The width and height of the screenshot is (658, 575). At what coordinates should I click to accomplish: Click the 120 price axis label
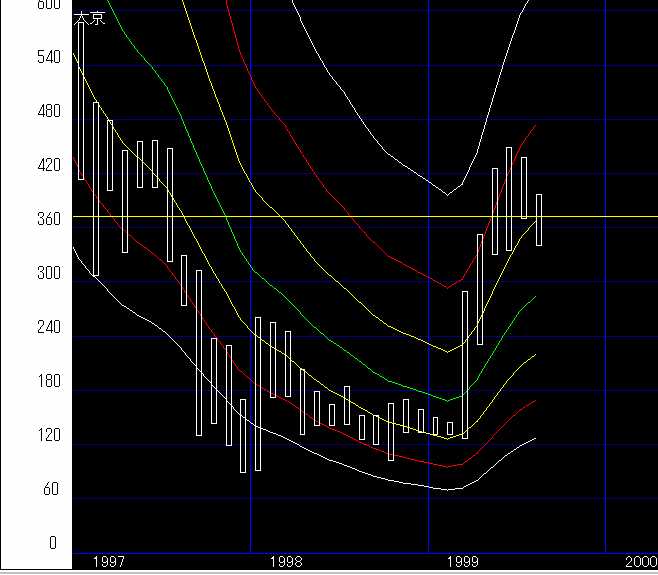(48, 435)
